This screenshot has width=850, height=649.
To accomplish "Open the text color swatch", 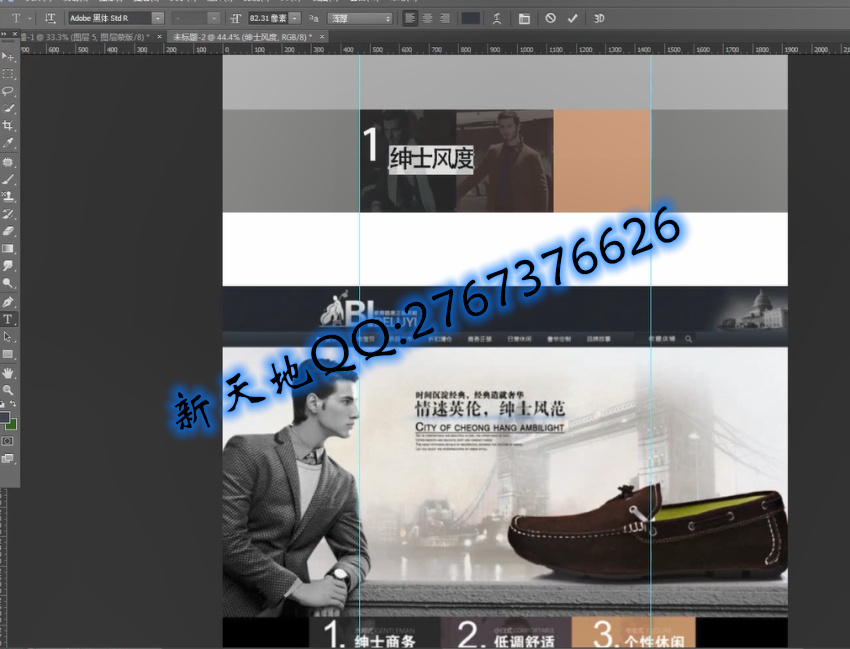I will 470,18.
